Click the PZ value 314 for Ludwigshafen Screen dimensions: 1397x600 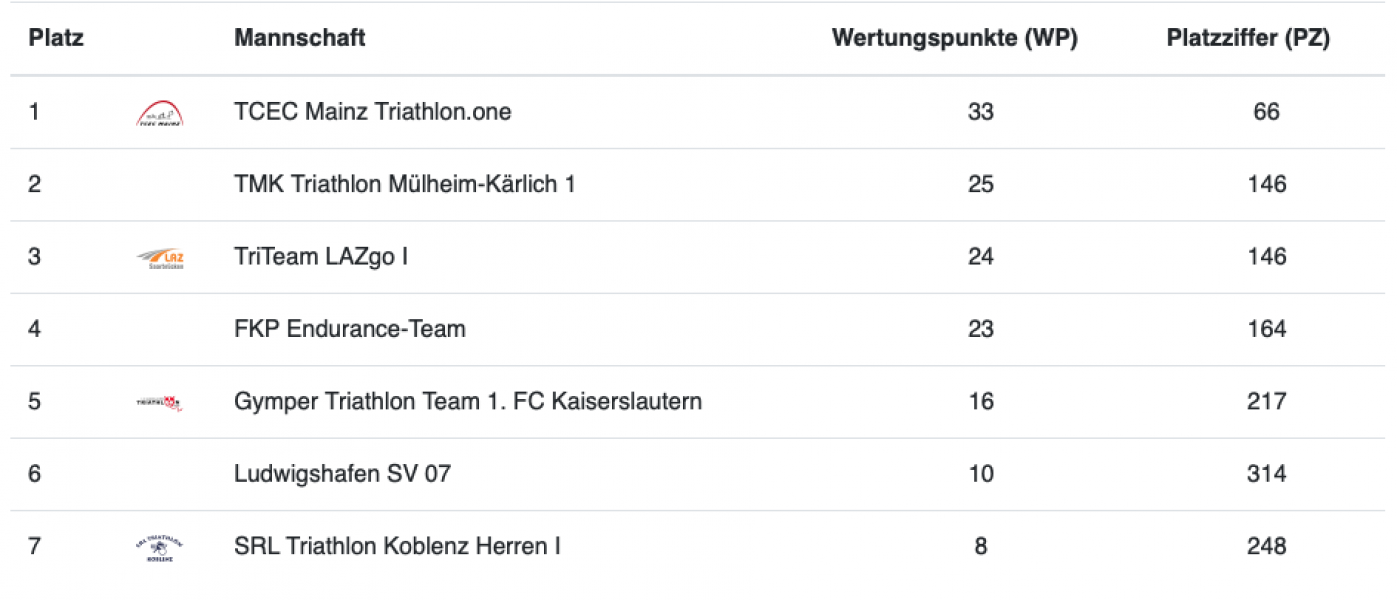[1267, 474]
